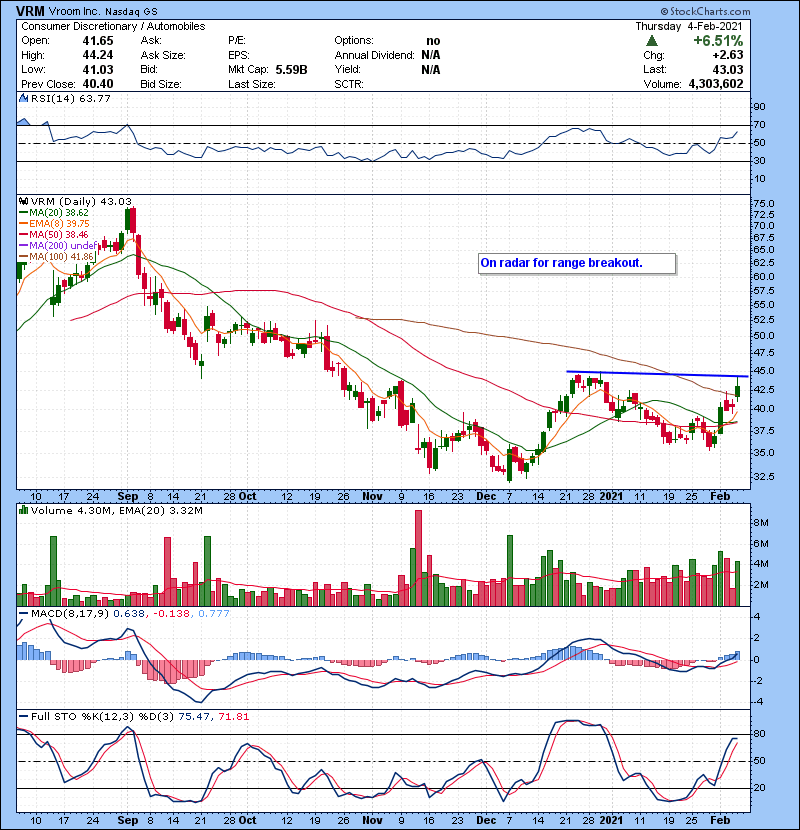Click the MACD signal value -0.138

(172, 613)
